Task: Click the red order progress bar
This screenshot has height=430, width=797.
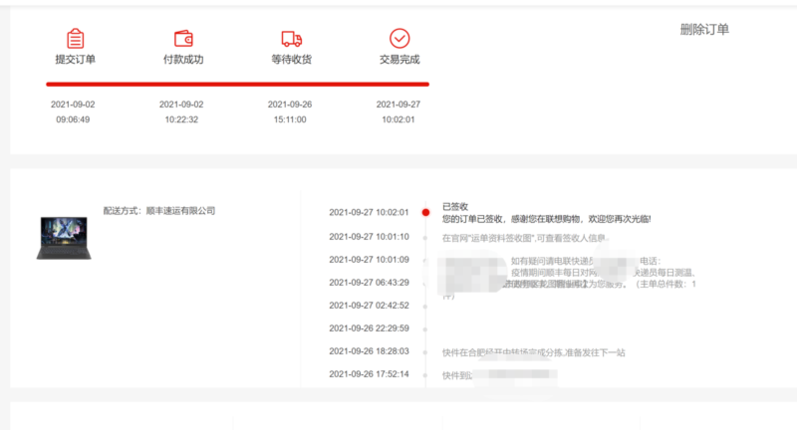Action: click(237, 85)
